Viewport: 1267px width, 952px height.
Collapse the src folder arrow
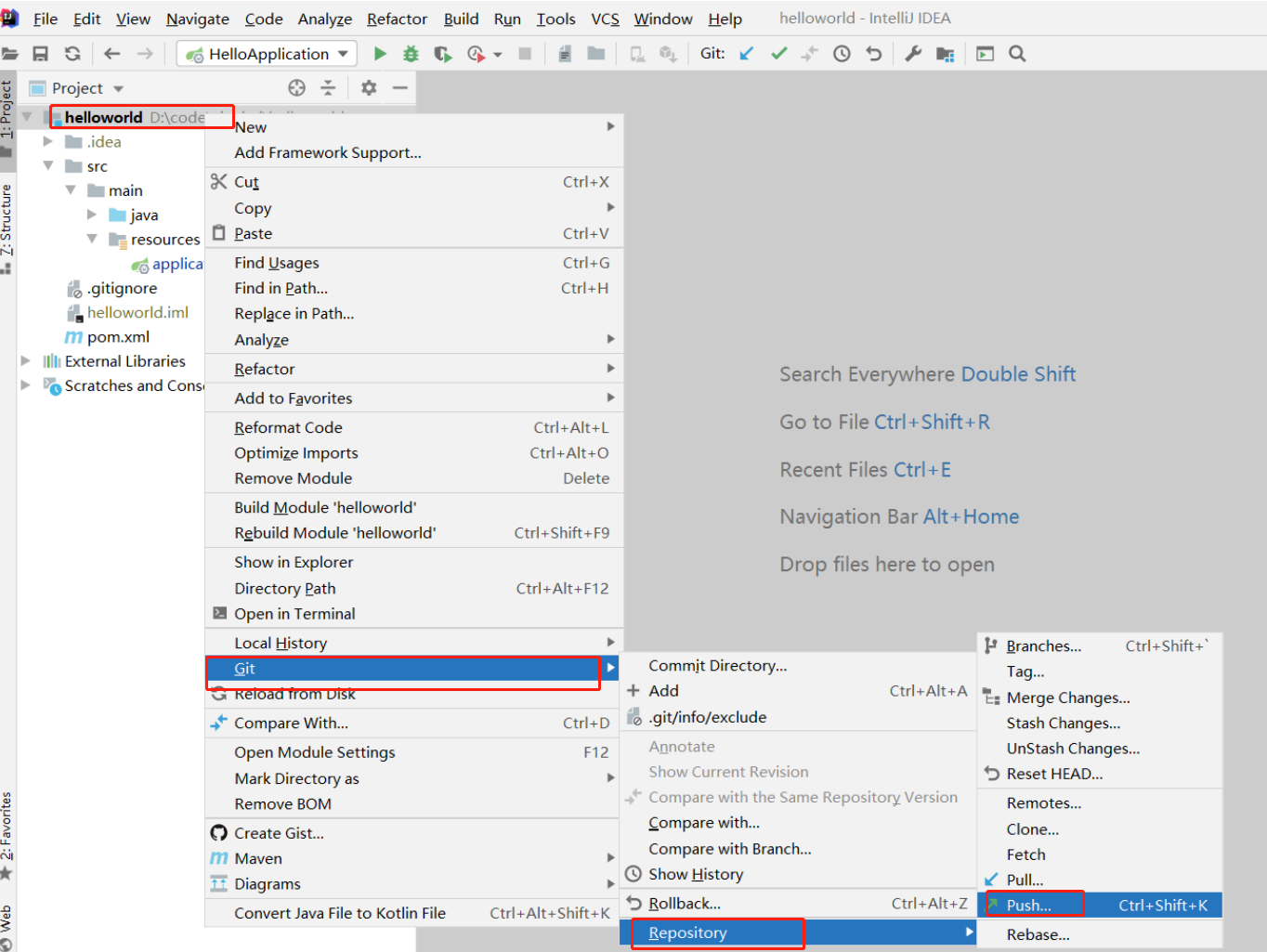[48, 165]
